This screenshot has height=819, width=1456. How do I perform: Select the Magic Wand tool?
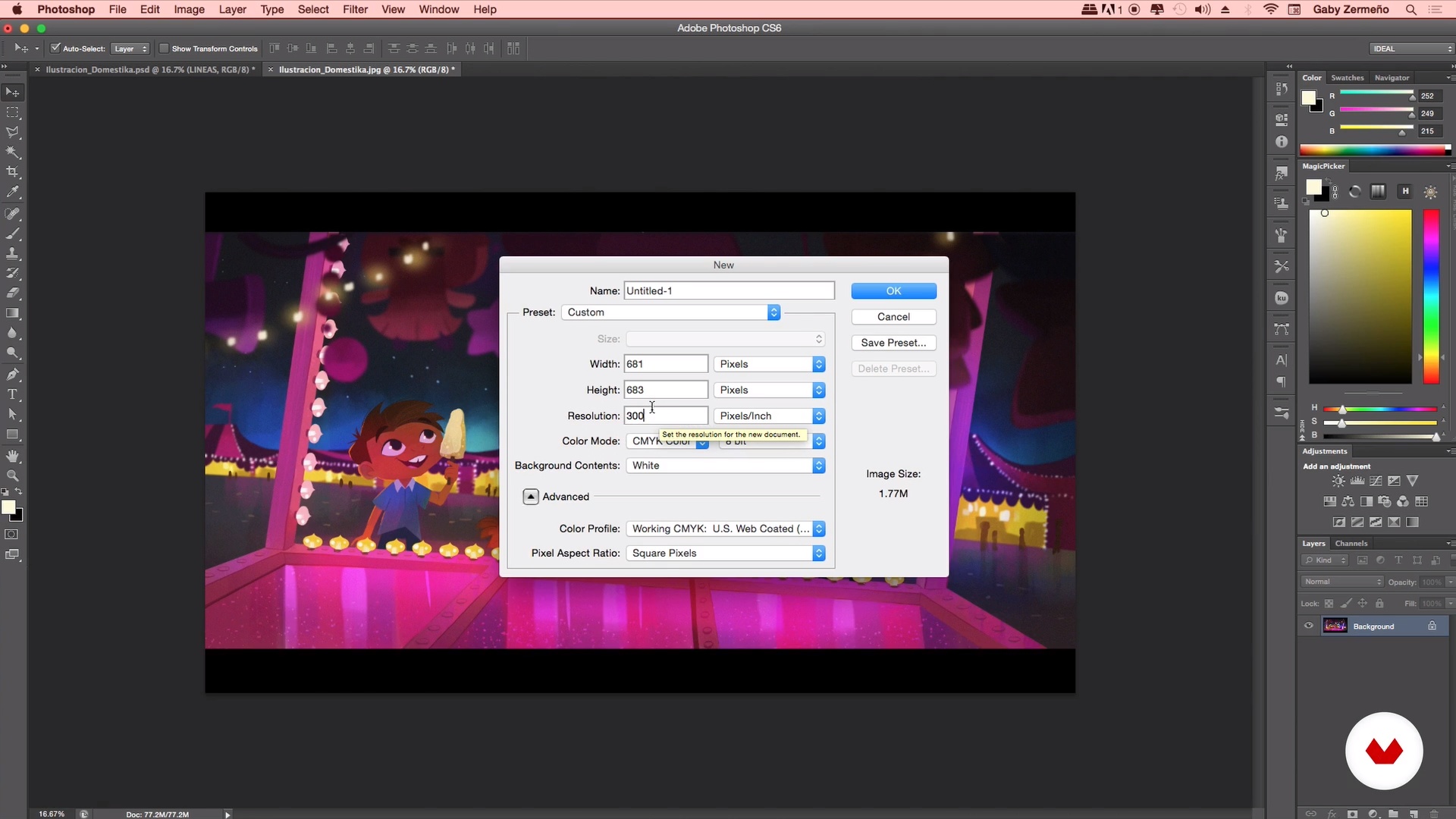point(13,152)
